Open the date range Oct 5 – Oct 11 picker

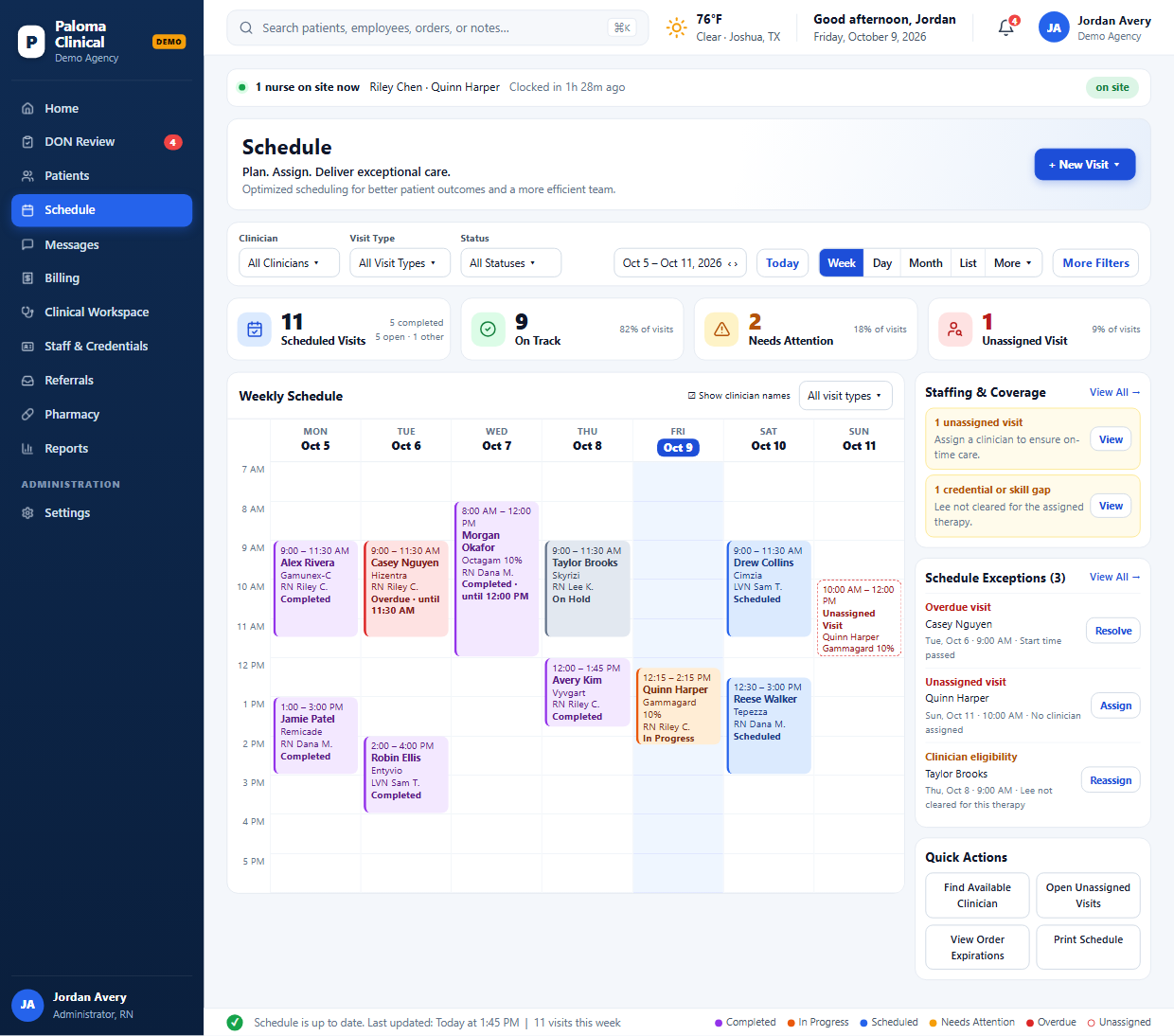pos(680,263)
